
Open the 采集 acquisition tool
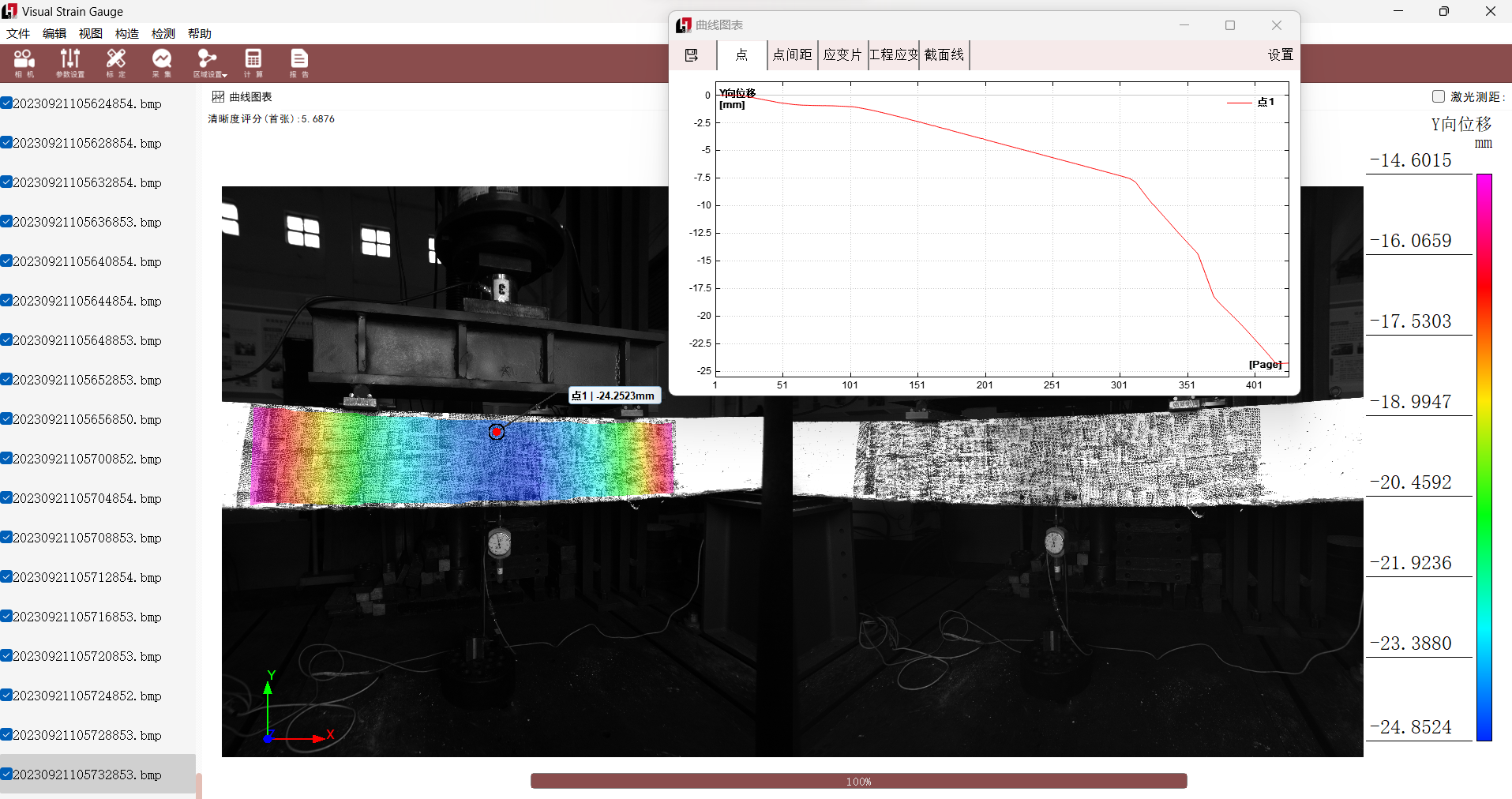click(x=162, y=63)
